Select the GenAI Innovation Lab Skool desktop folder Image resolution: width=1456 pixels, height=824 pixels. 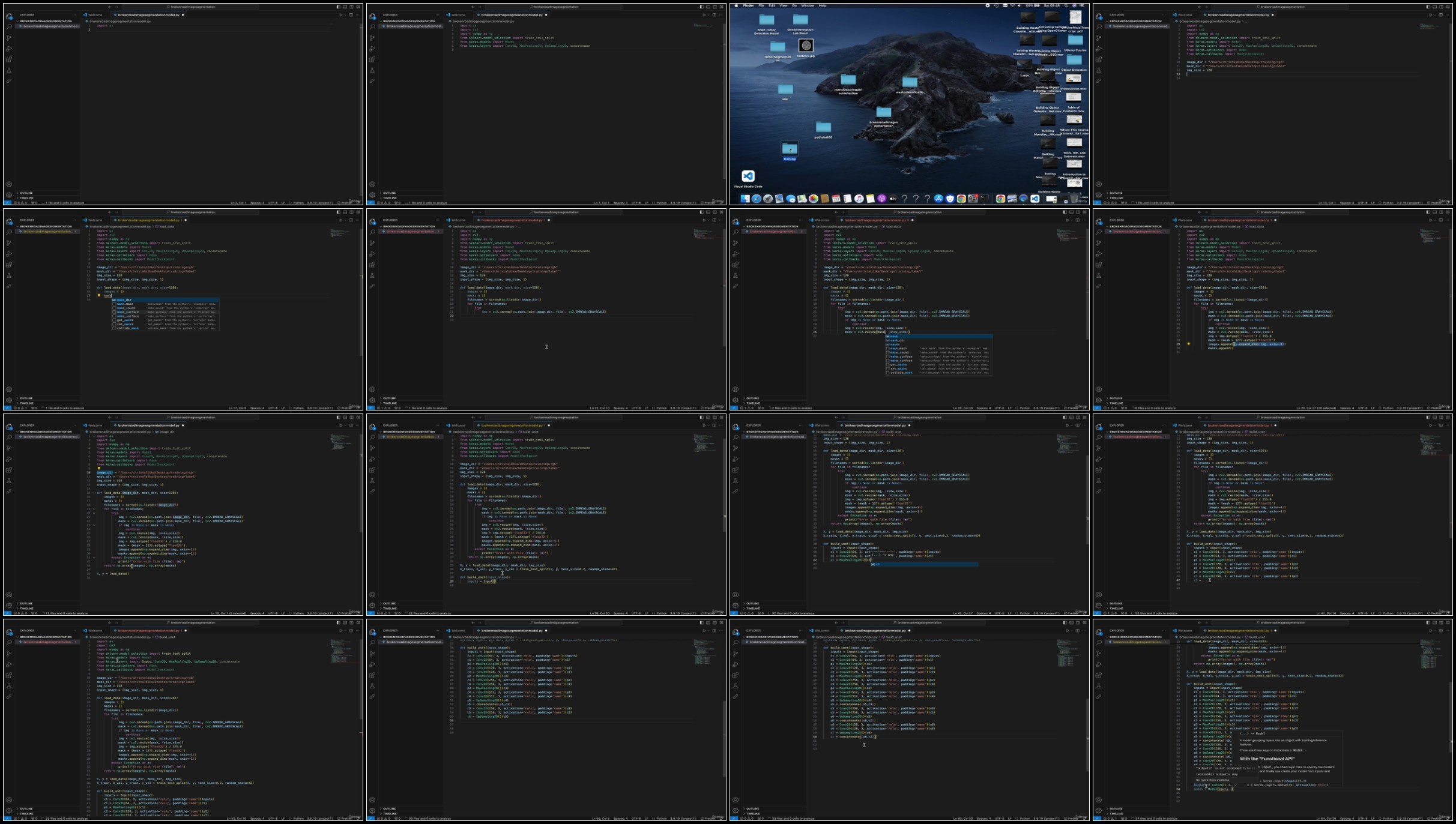point(800,20)
